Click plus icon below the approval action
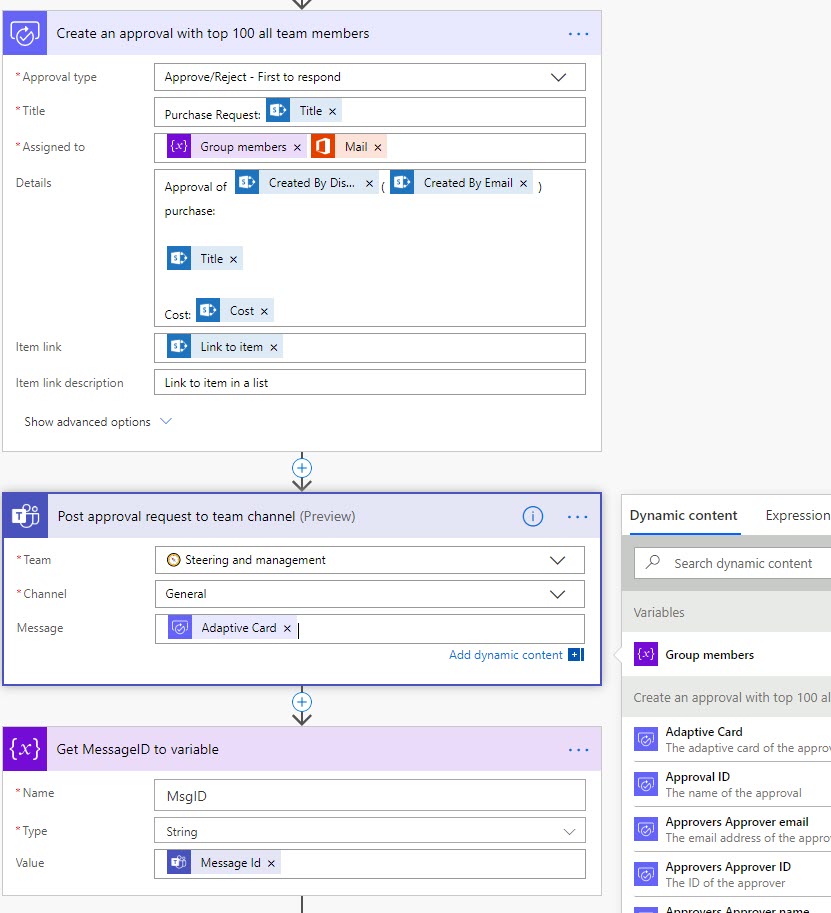Image resolution: width=831 pixels, height=913 pixels. tap(302, 468)
